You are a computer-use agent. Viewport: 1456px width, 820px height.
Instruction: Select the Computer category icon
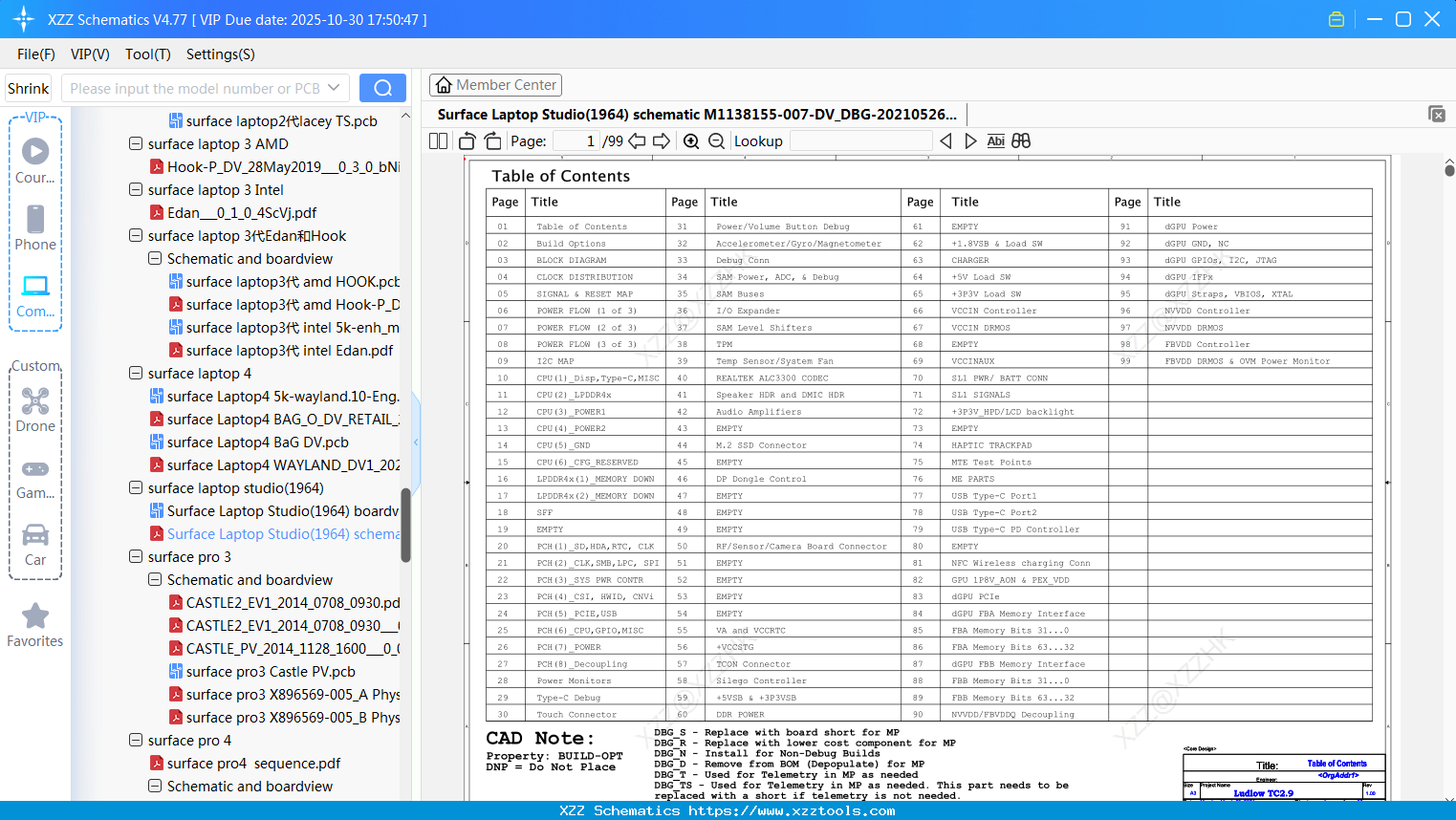coord(35,294)
